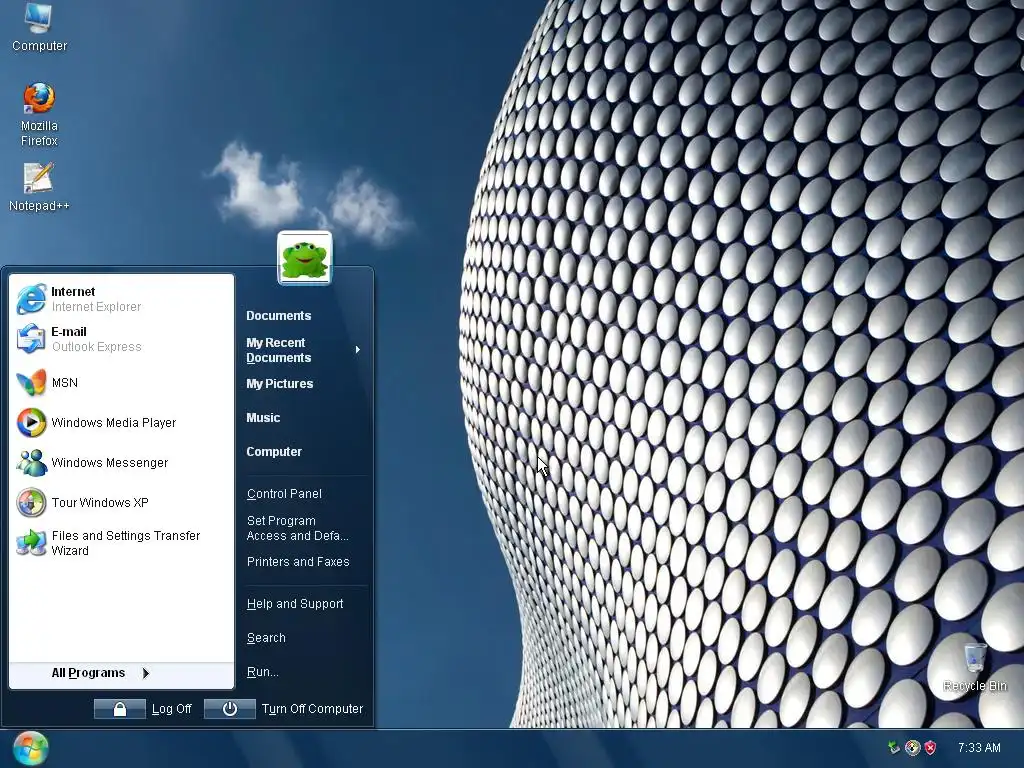This screenshot has width=1024, height=768.
Task: Click the Files and Settings Transfer Wizard icon
Action: [31, 543]
